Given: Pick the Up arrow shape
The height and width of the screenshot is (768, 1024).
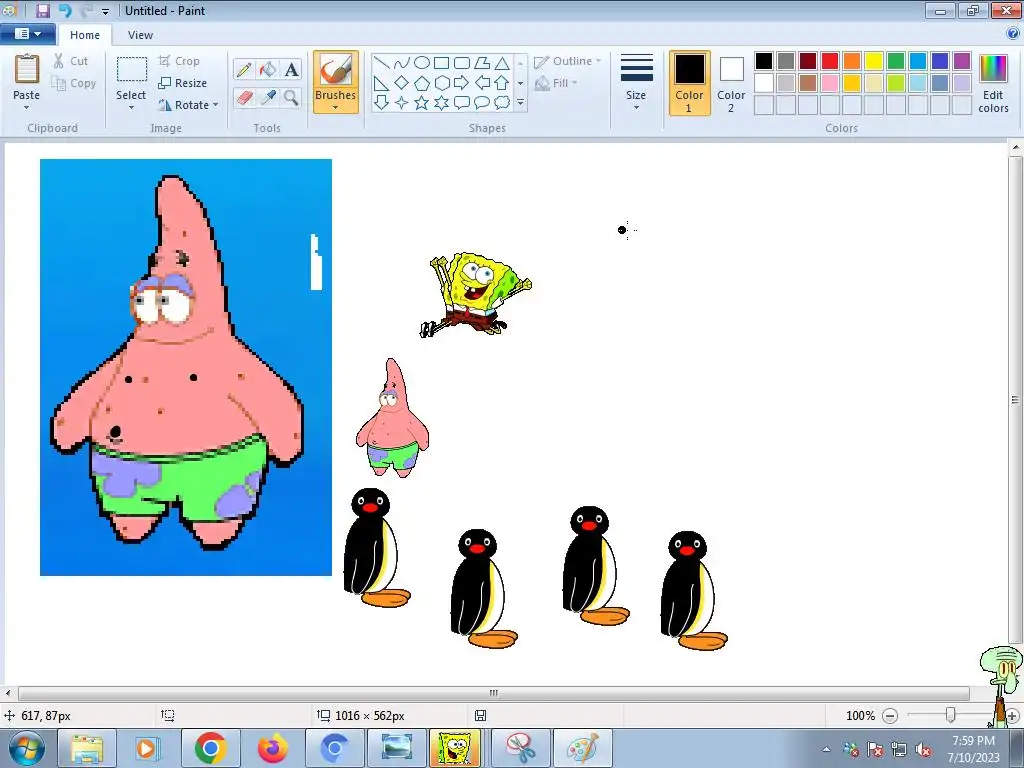Looking at the screenshot, I should (502, 83).
